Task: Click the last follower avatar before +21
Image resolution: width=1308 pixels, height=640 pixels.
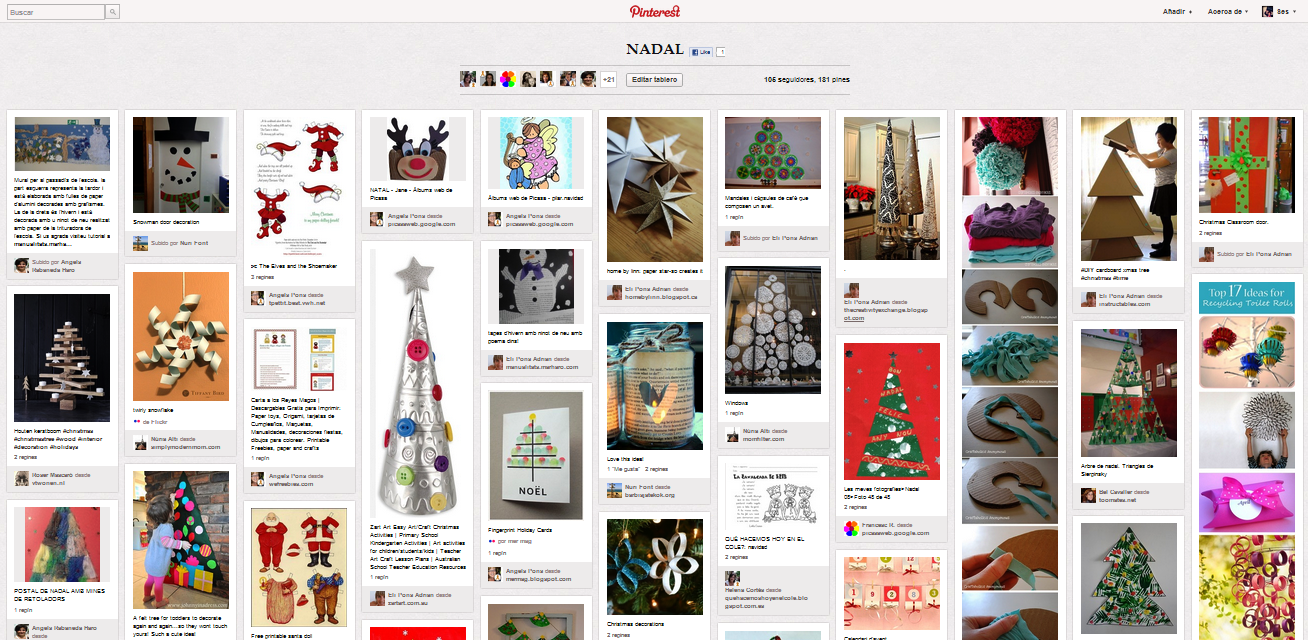Action: [x=587, y=79]
